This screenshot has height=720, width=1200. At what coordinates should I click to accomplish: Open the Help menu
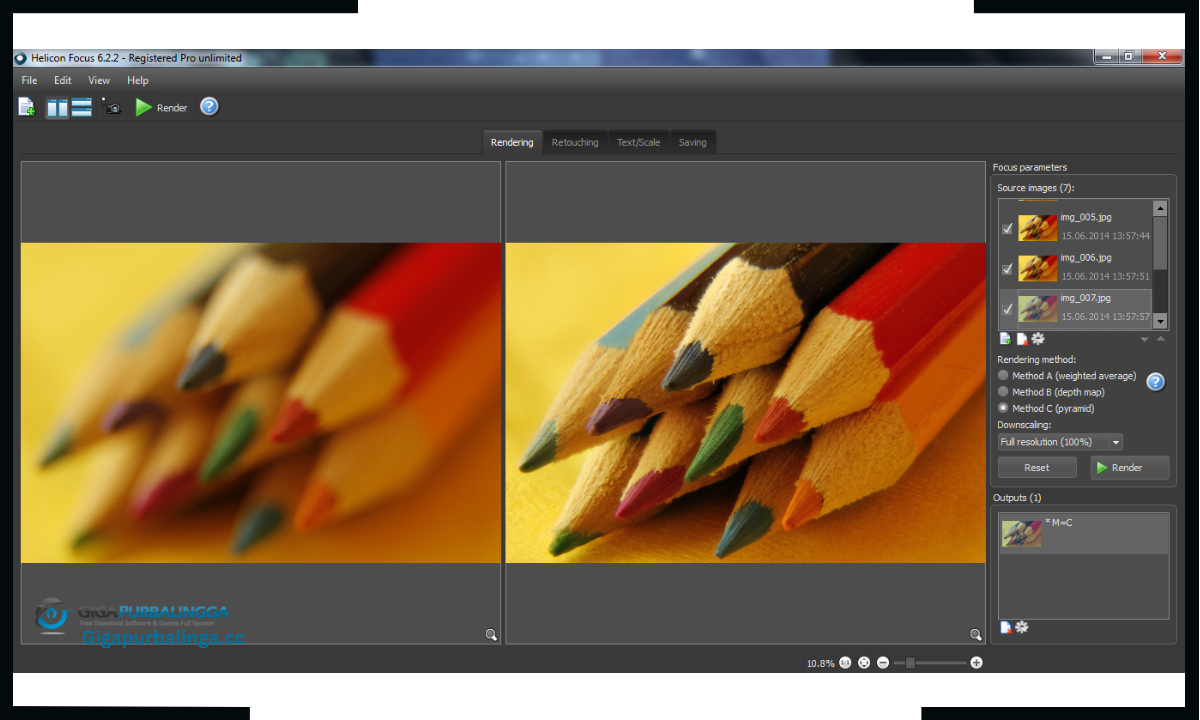[138, 80]
